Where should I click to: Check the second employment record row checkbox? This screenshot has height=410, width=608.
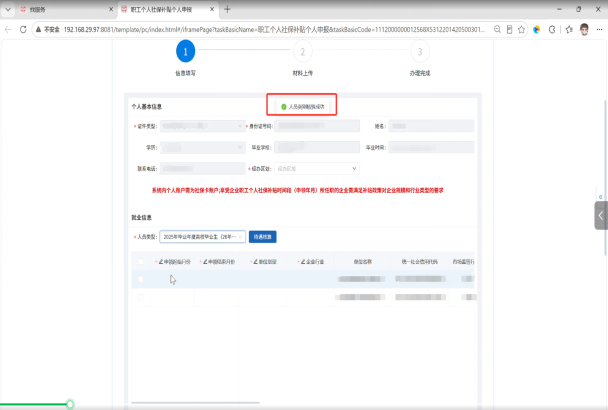click(x=141, y=298)
